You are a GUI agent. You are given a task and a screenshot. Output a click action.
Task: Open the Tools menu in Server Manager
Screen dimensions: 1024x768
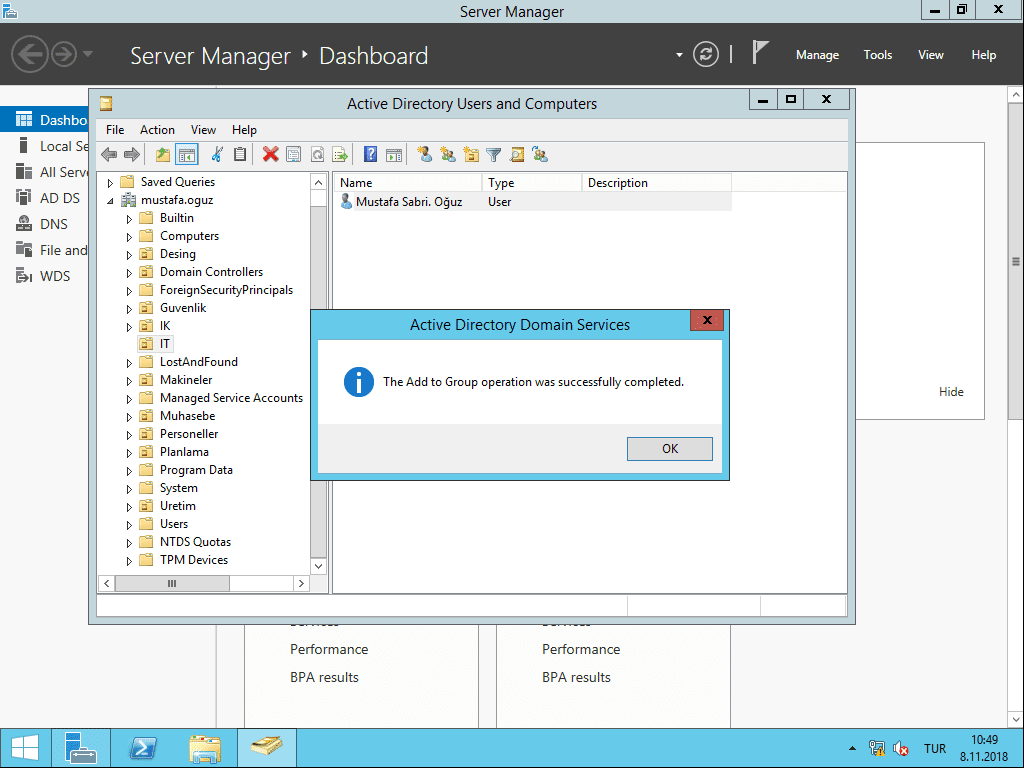point(878,55)
